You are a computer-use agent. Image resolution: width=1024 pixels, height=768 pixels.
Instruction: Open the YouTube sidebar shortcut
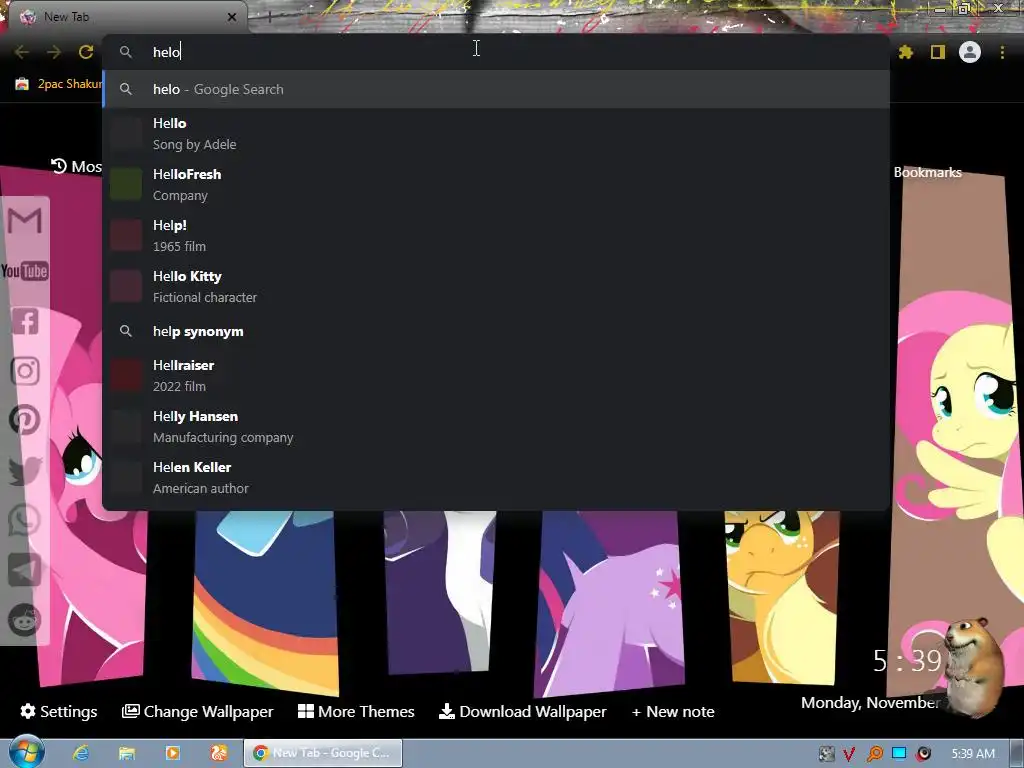pyautogui.click(x=25, y=271)
